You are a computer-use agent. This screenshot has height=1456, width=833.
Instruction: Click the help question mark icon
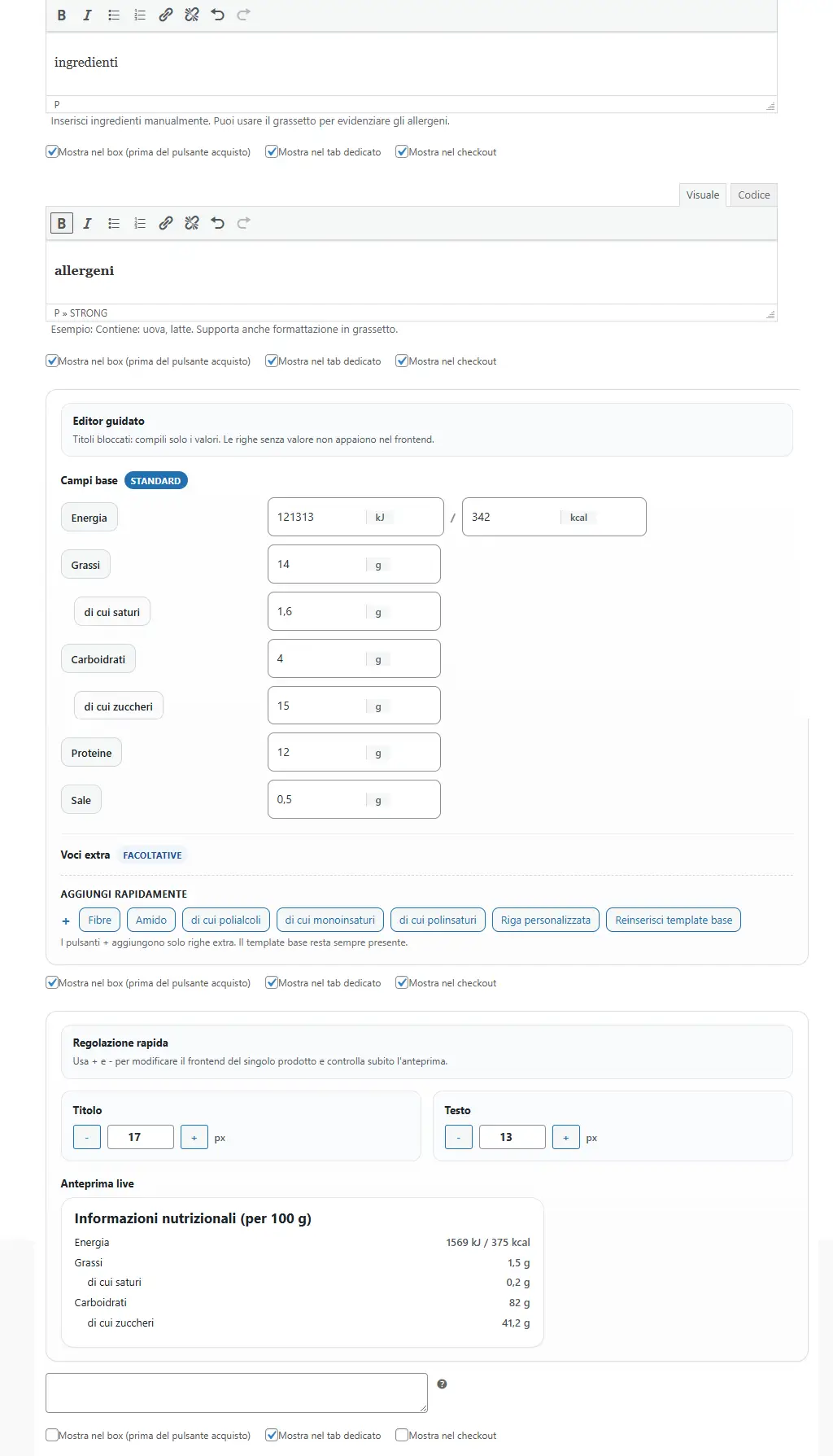tap(443, 1384)
